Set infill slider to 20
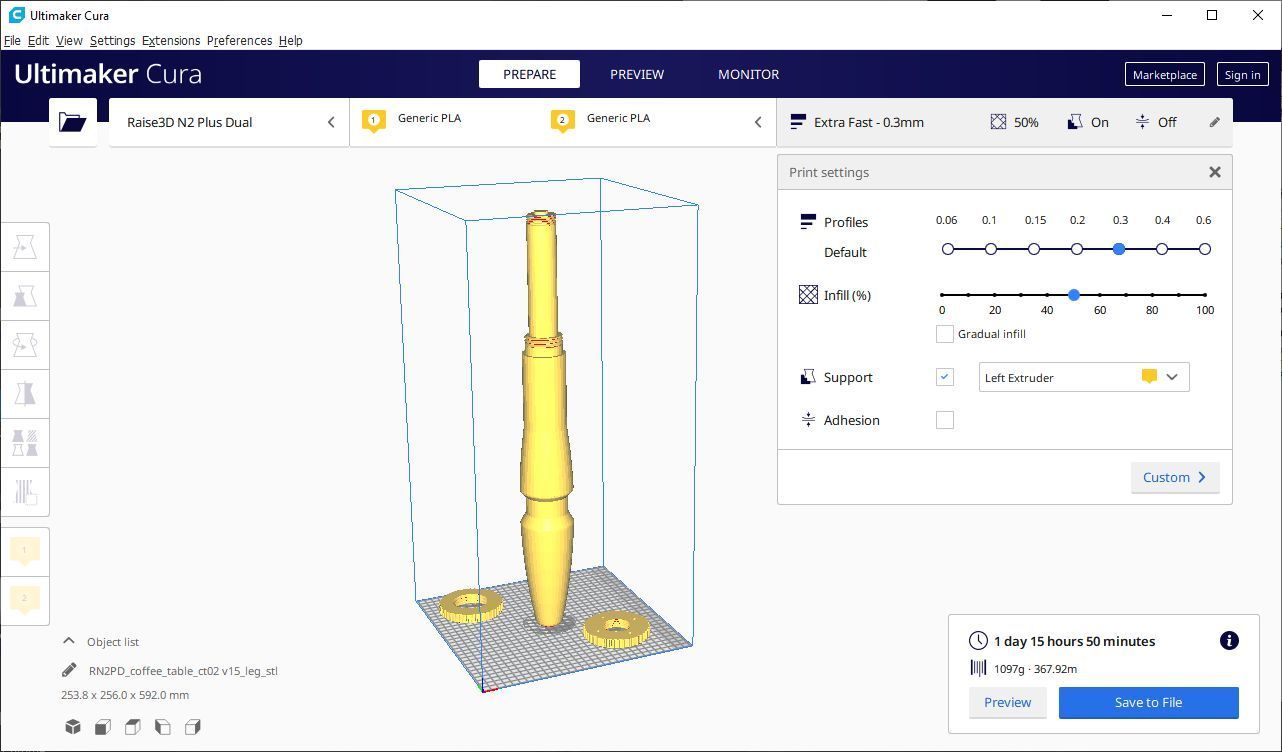Viewport: 1282px width, 752px height. 995,295
